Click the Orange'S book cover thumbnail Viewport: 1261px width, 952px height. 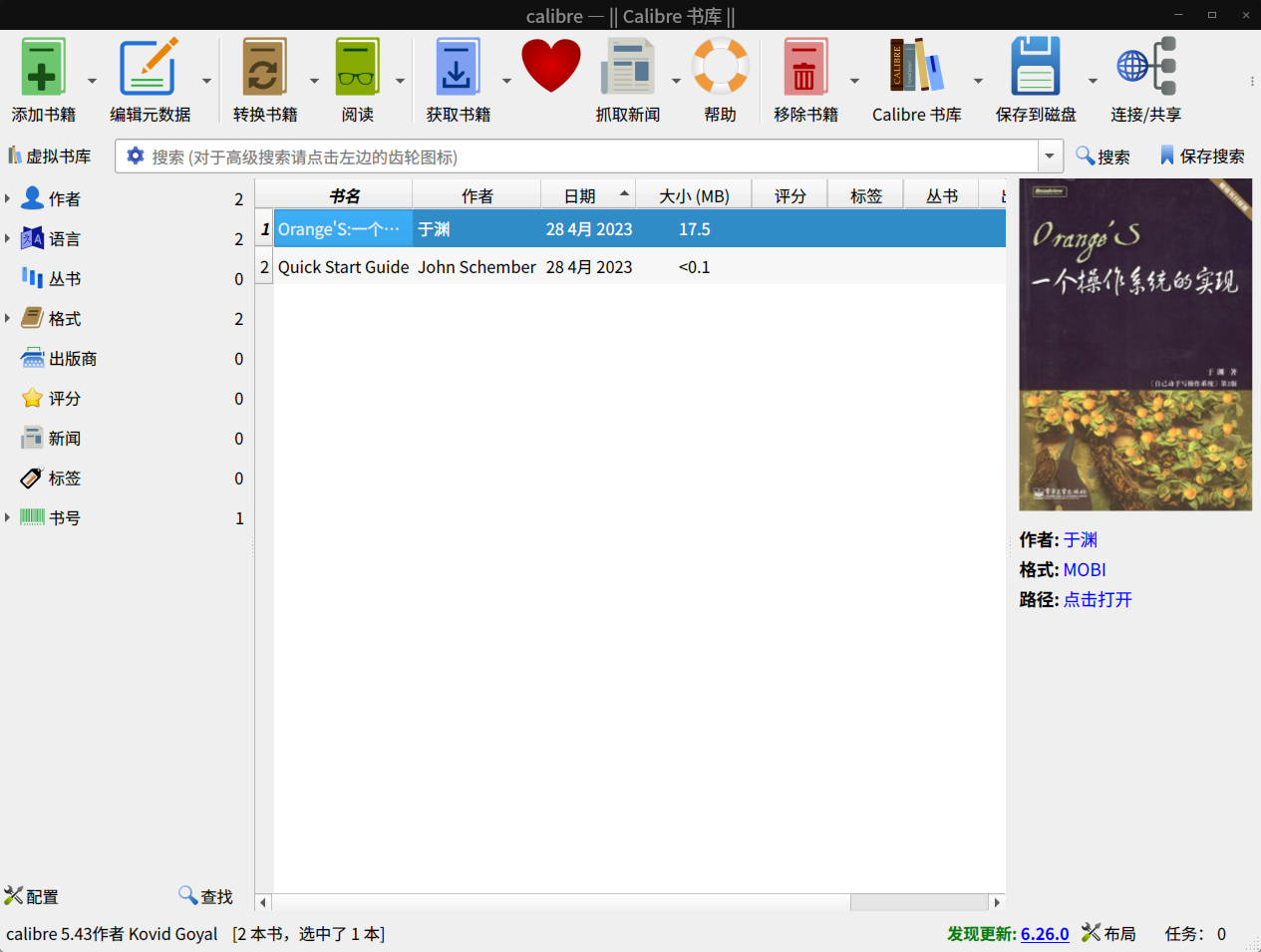(1135, 345)
